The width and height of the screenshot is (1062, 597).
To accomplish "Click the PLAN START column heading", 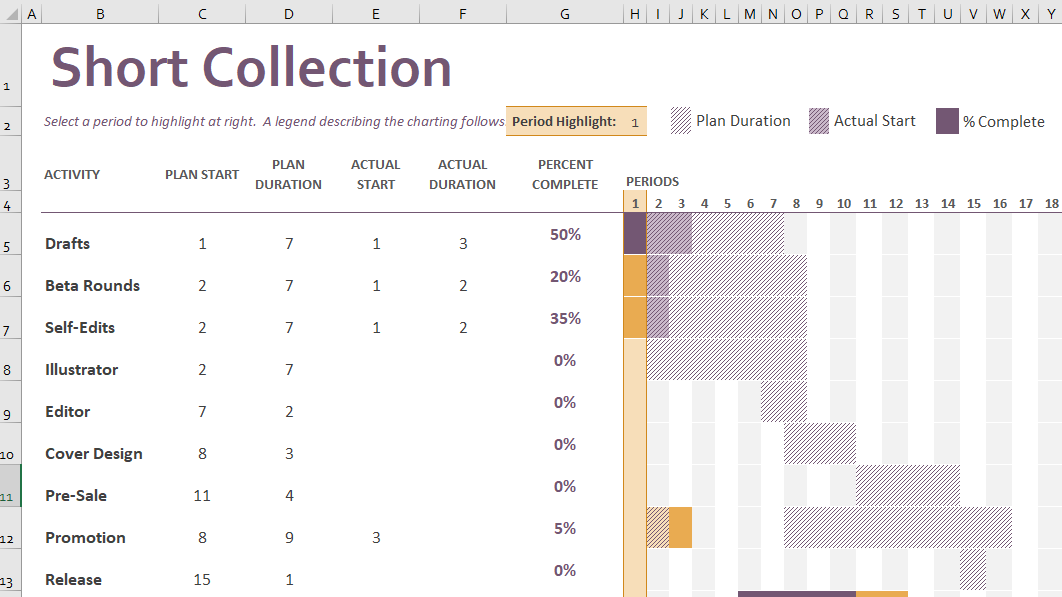I will click(202, 174).
